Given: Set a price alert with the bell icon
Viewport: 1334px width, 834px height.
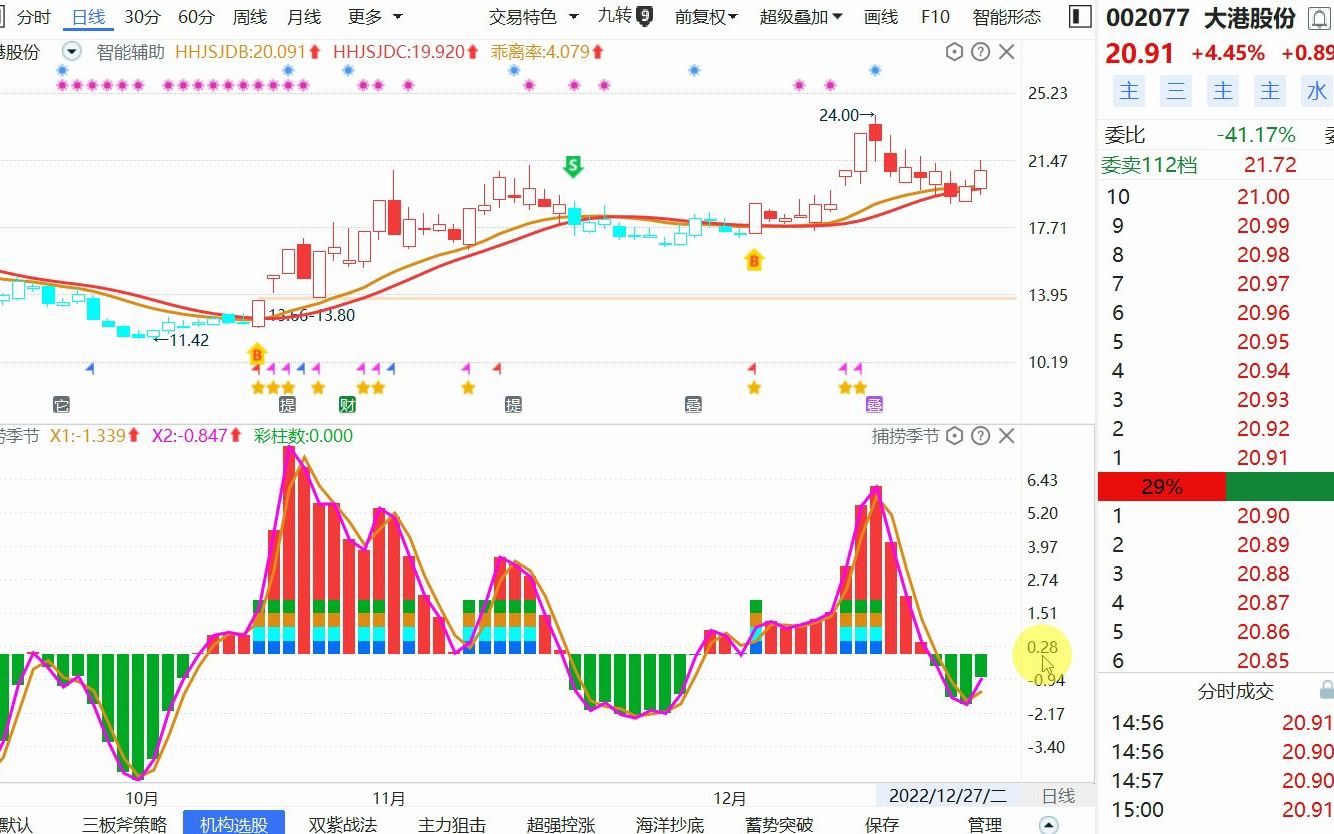Looking at the screenshot, I should click(x=1318, y=18).
